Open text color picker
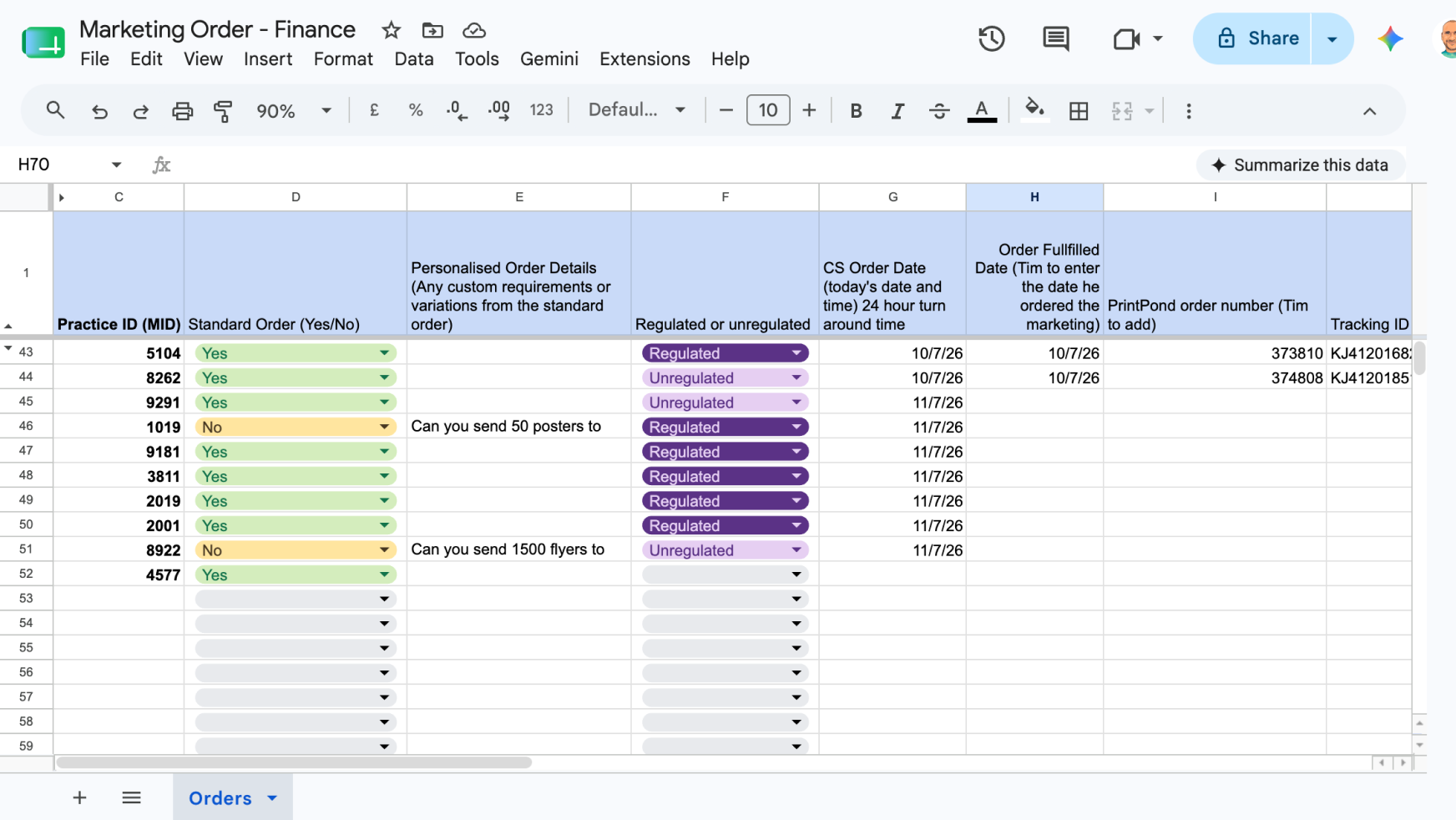The width and height of the screenshot is (1456, 820). pos(982,110)
